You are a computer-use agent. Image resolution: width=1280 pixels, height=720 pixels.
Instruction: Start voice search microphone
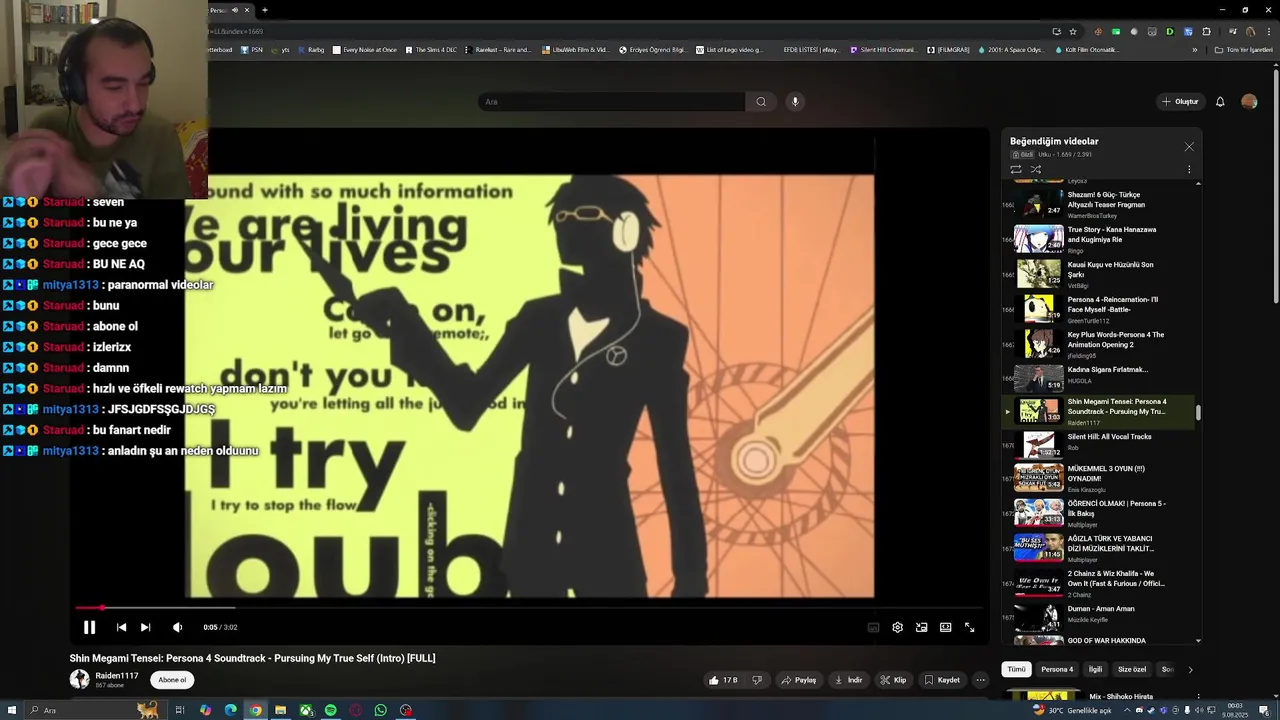point(795,101)
